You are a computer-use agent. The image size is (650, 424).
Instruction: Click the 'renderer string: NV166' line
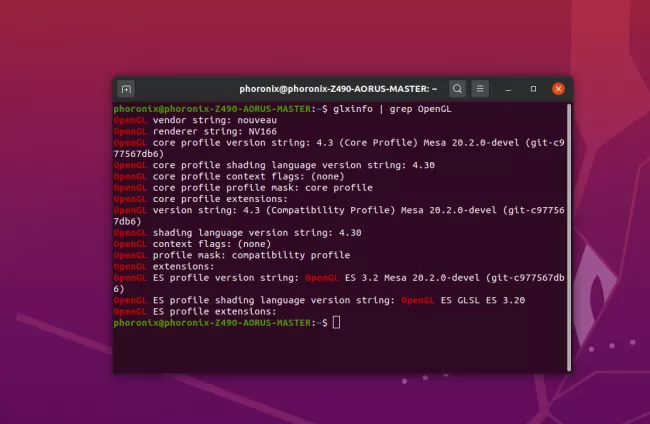[195, 131]
